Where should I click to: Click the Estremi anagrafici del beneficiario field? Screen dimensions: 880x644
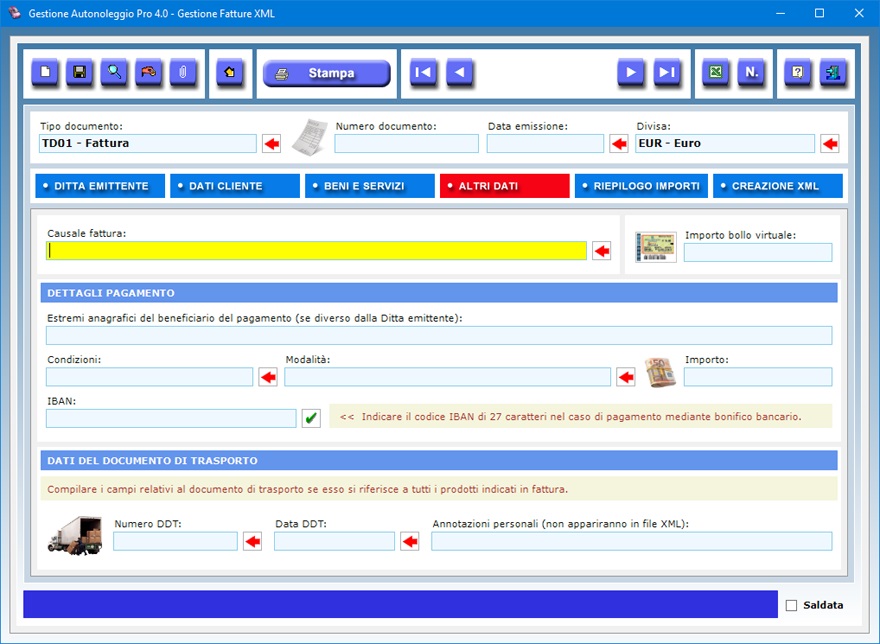pos(439,335)
